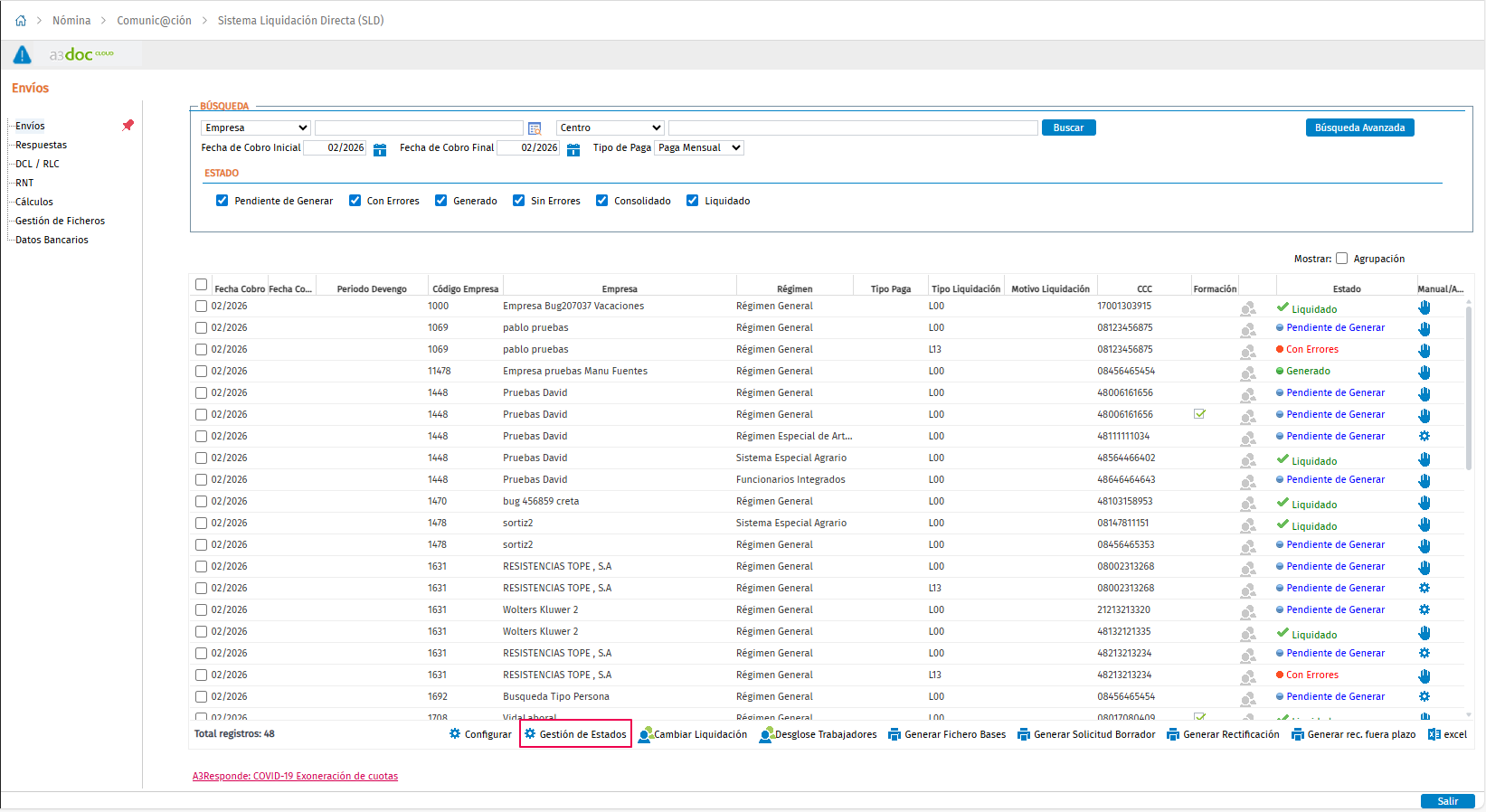Go to DCL / RLC section
The height and width of the screenshot is (812, 1486).
tap(37, 164)
